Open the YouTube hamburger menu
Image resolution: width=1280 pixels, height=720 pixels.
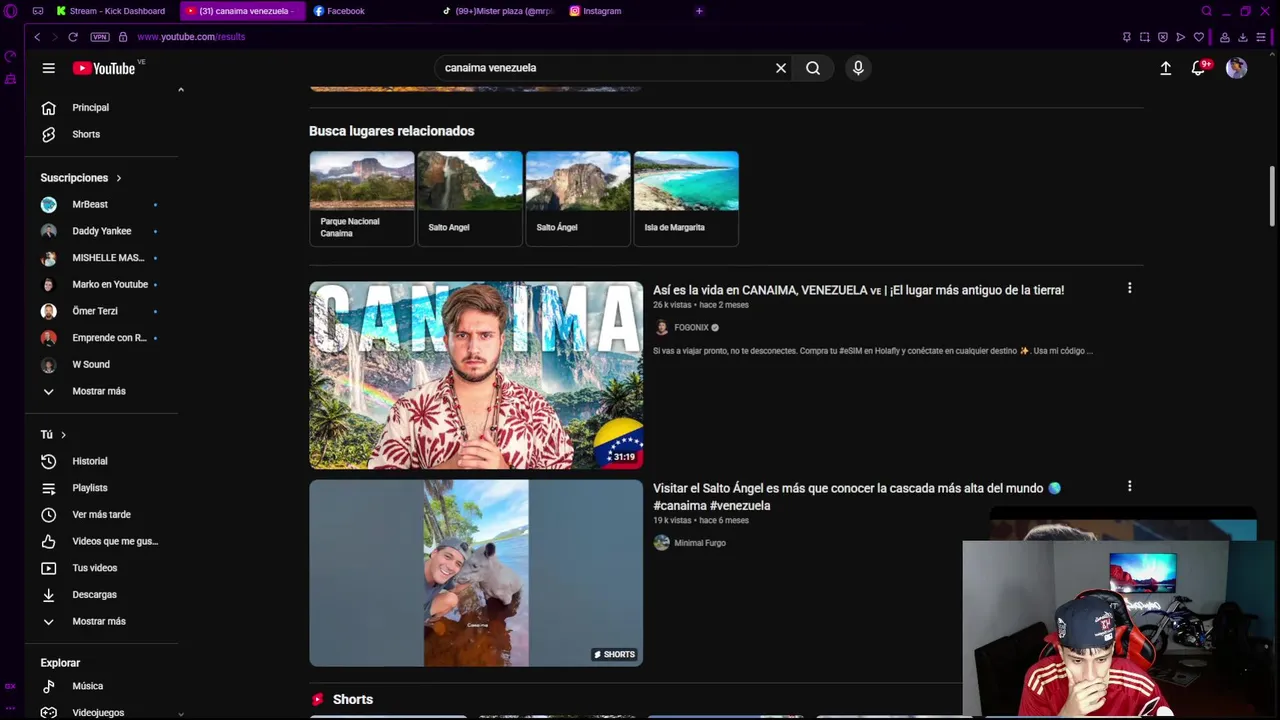click(x=48, y=68)
